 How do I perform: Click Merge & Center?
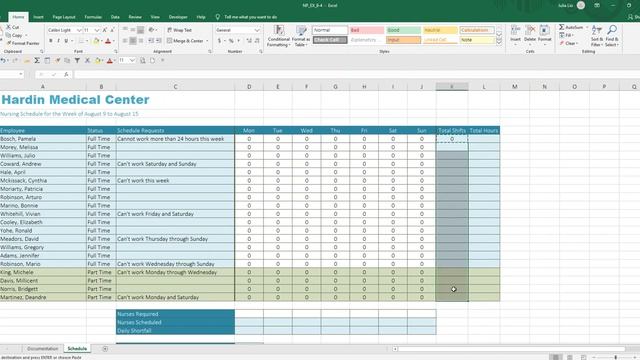coord(184,41)
